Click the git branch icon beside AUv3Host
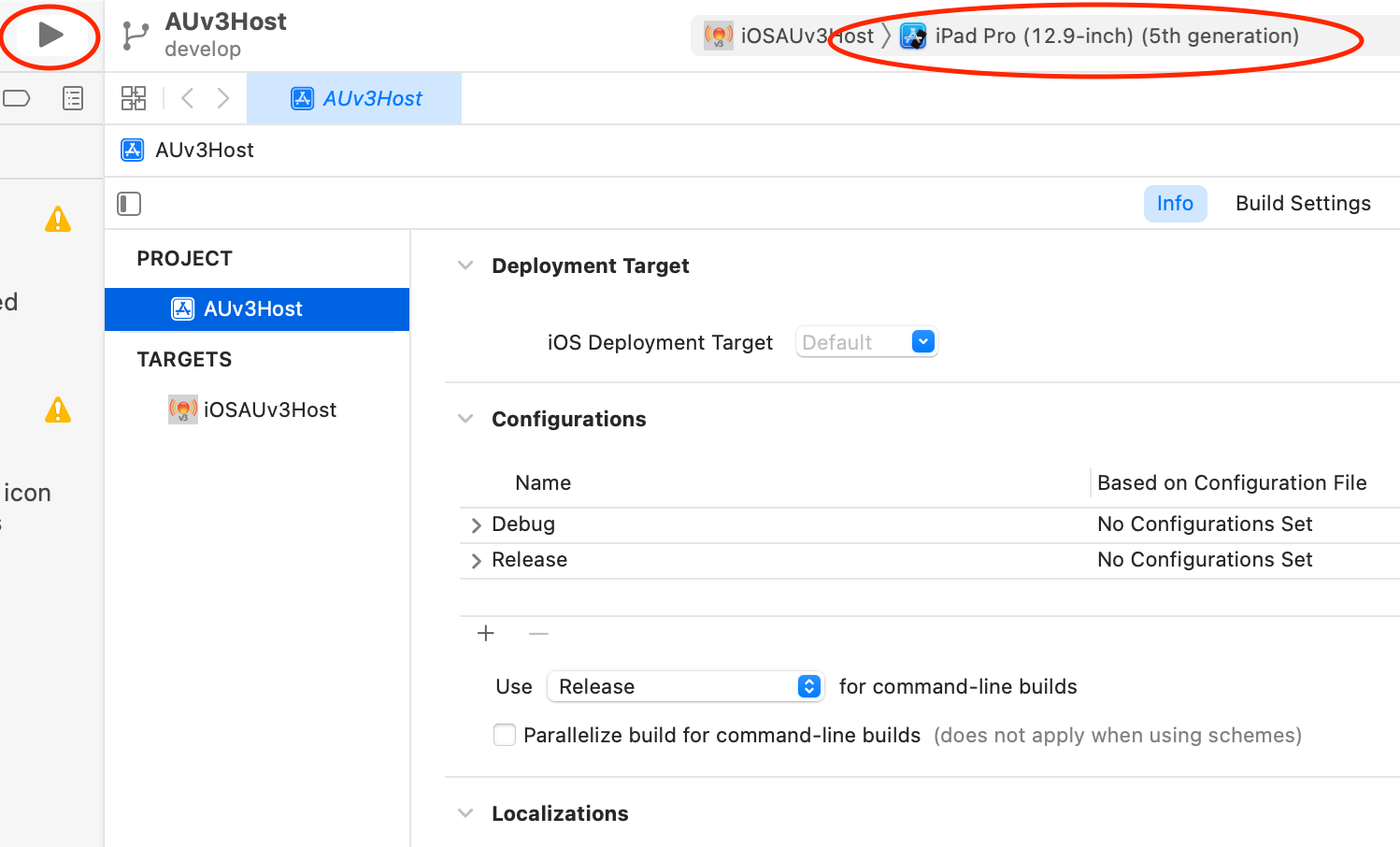Viewport: 1400px width, 847px height. (x=136, y=36)
